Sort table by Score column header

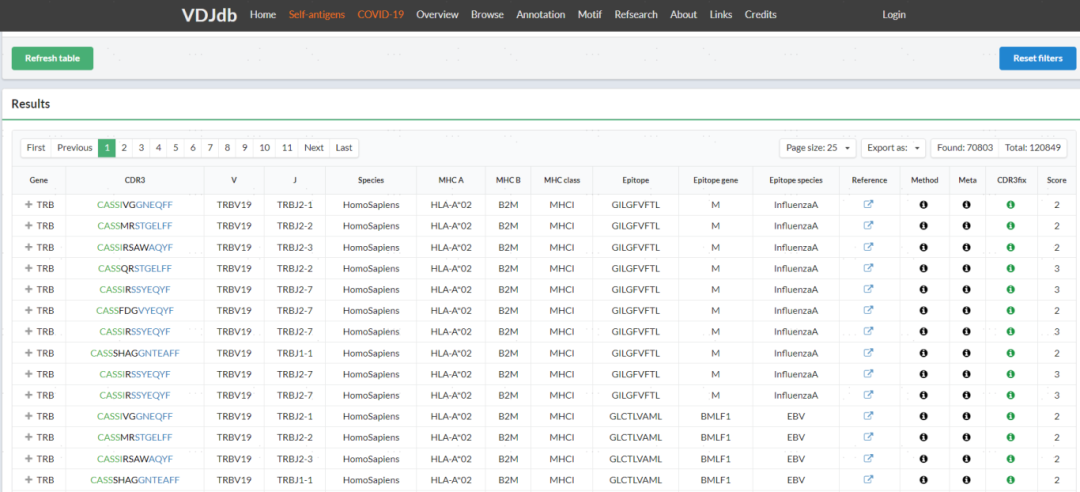tap(1056, 180)
